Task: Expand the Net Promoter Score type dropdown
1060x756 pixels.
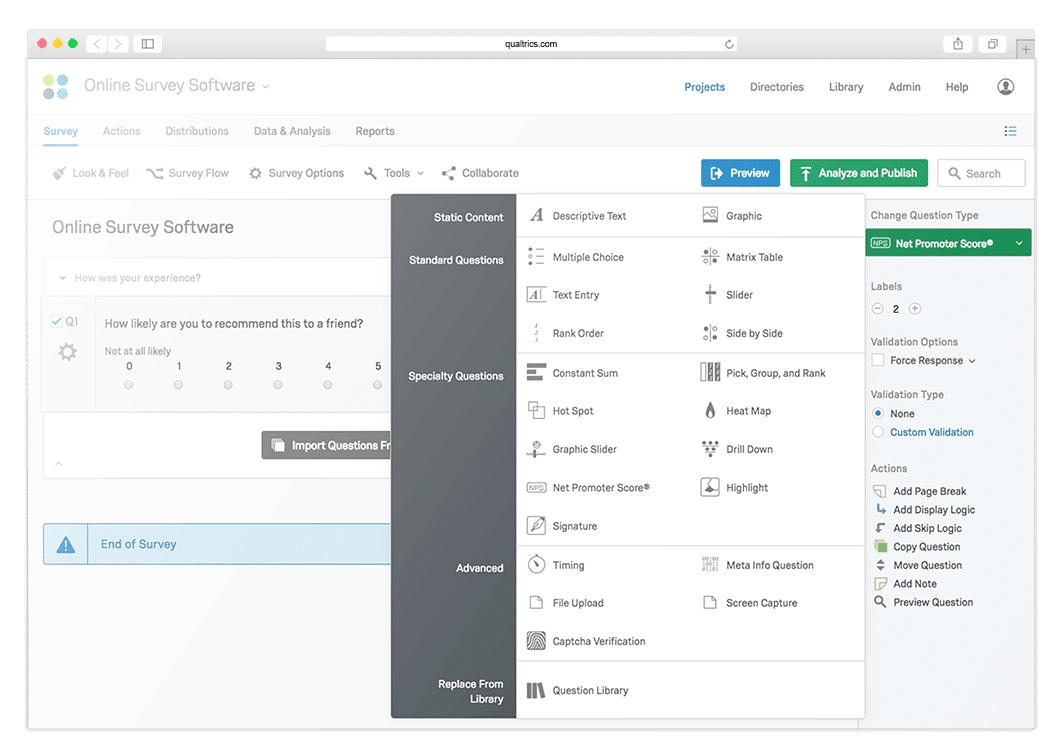Action: (1018, 243)
